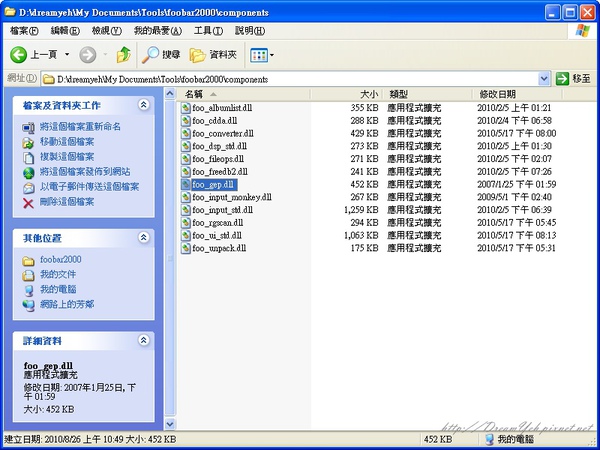Screen dimensions: 600x450
Task: Click 將這個檔案重新命名 rename link
Action: pos(80,127)
